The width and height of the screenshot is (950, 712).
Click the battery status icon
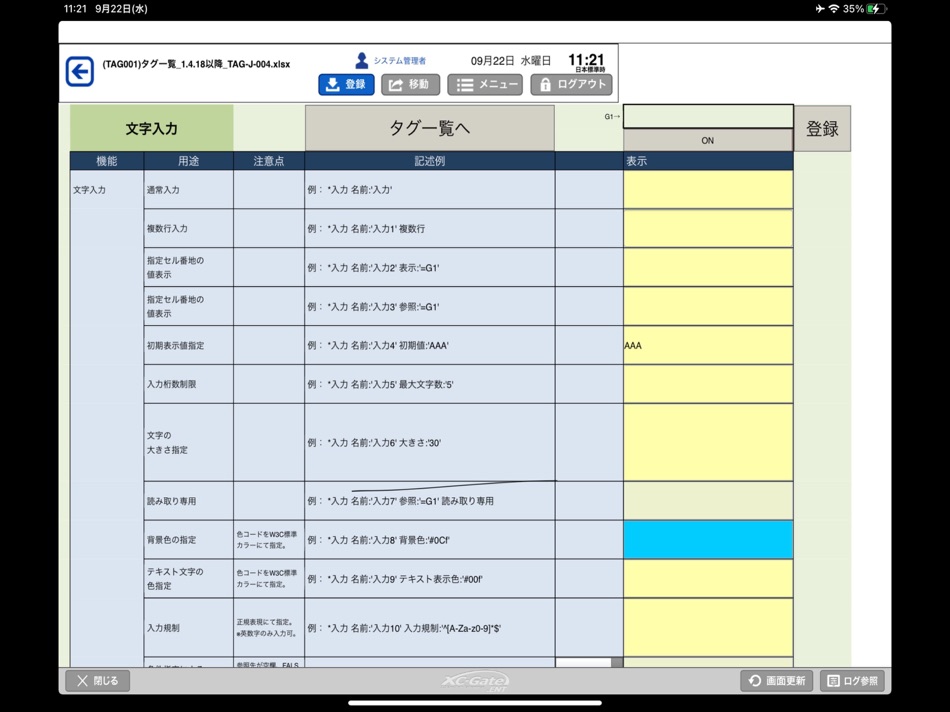click(877, 8)
